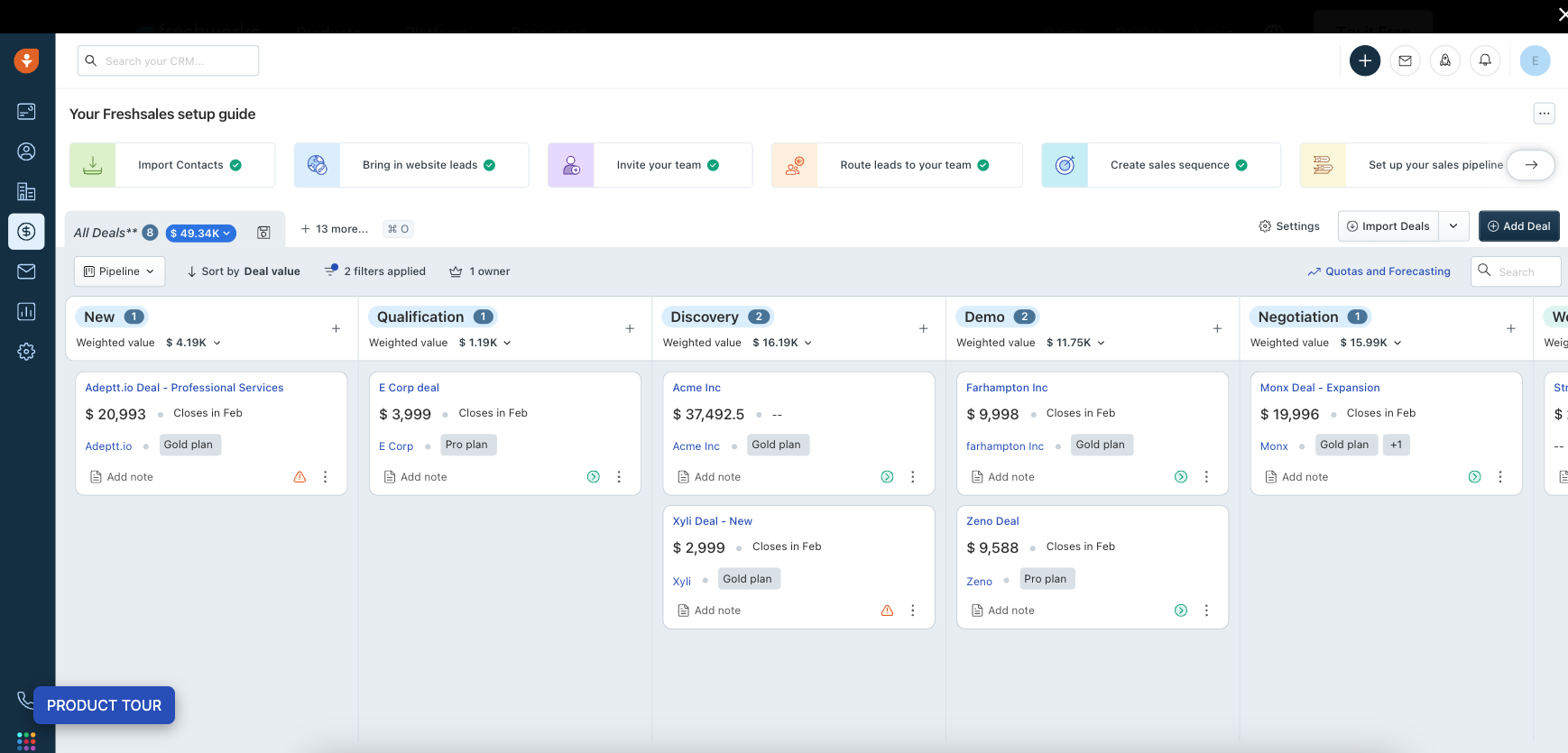Screen dimensions: 1568x753
Task: Start the PRODUCT TOUR
Action: 105,705
